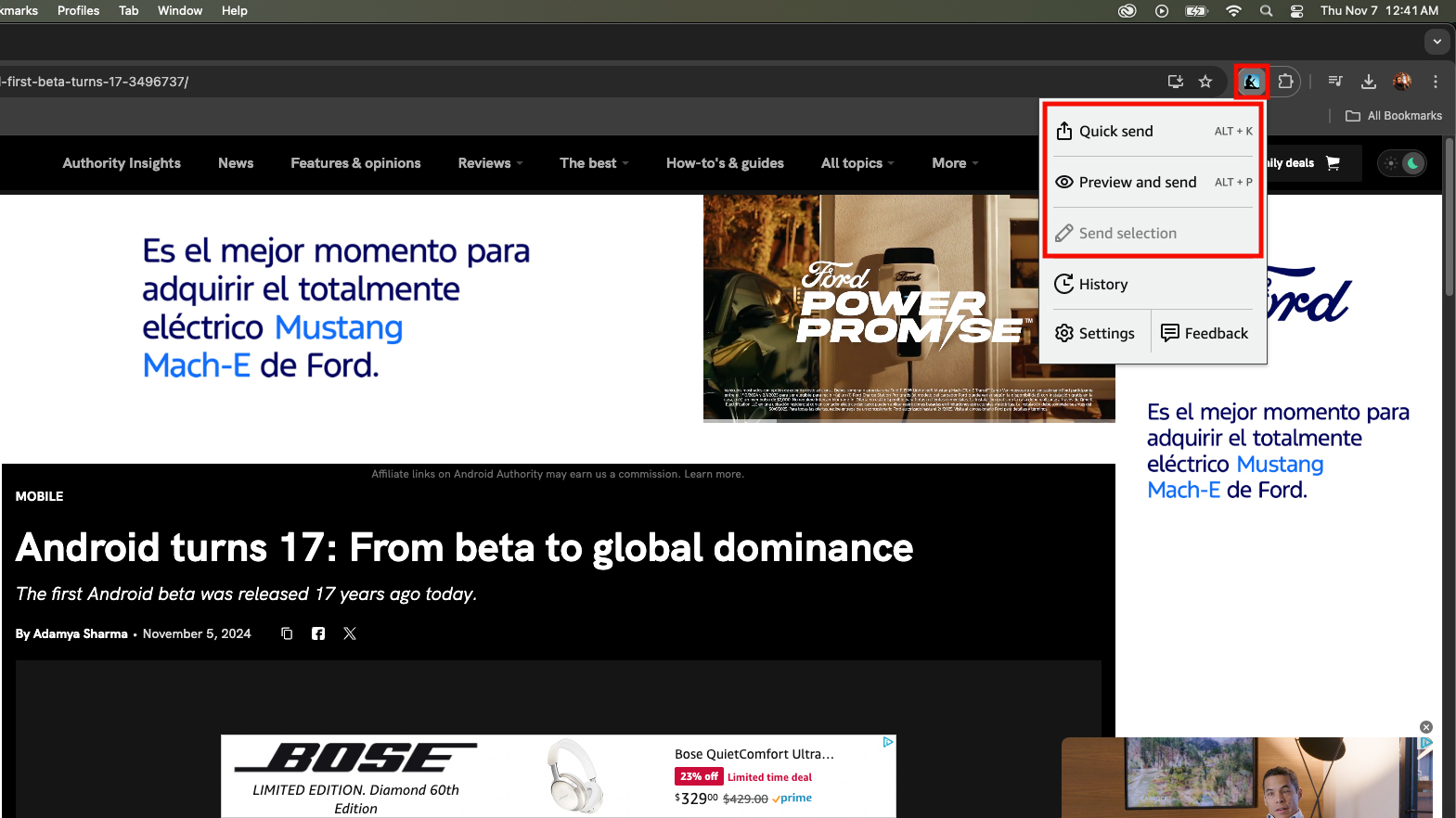Expand the All topics dropdown
The height and width of the screenshot is (818, 1456).
(857, 163)
